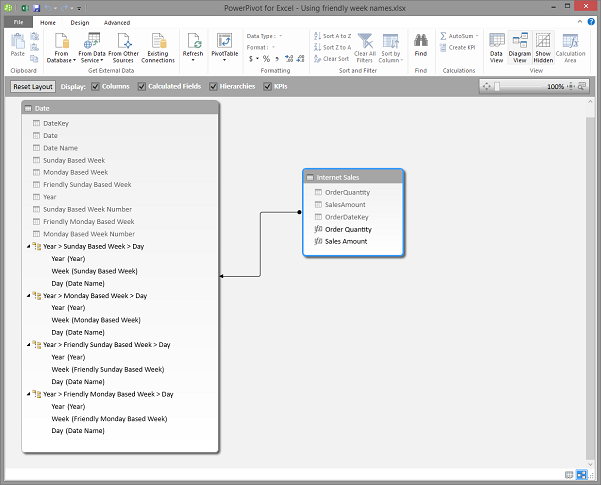Collapse Year > Friendly Sunday Based Week > Day
Screen dimensions: 601x485
[28, 345]
